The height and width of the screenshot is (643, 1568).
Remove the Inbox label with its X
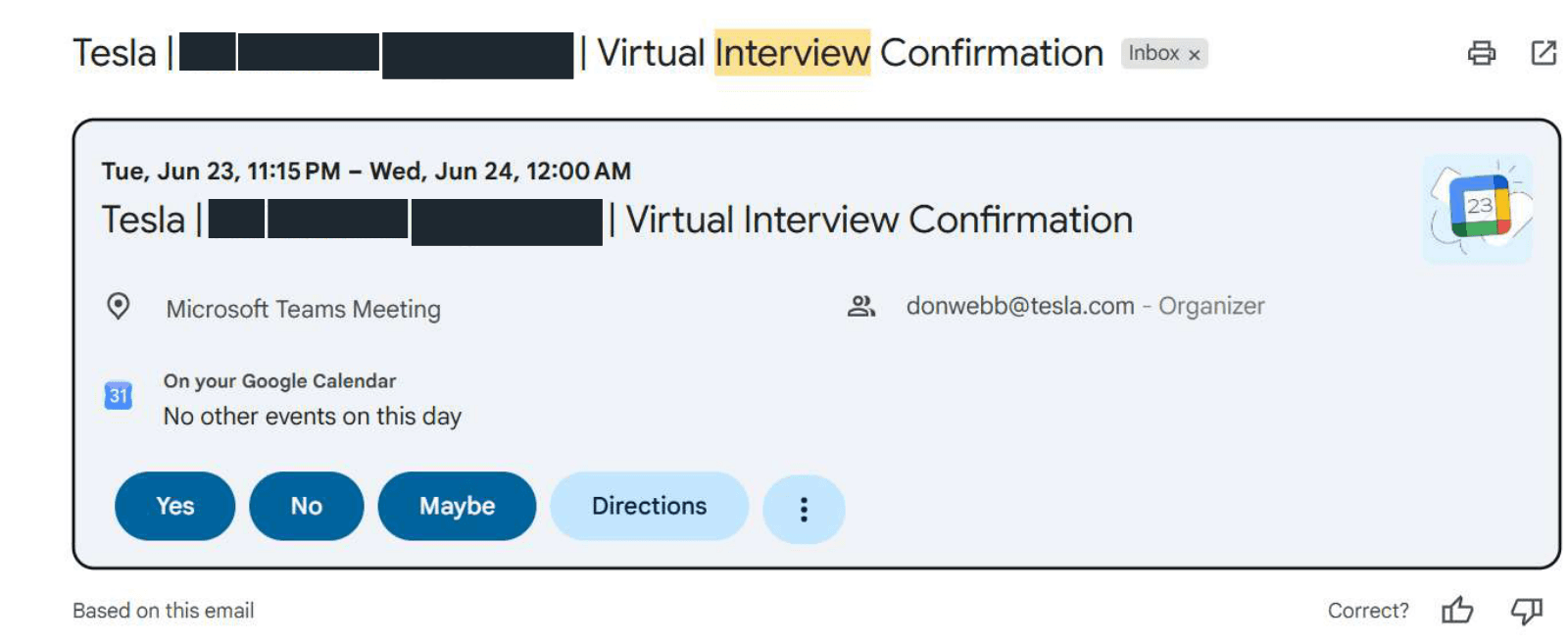(x=1194, y=55)
